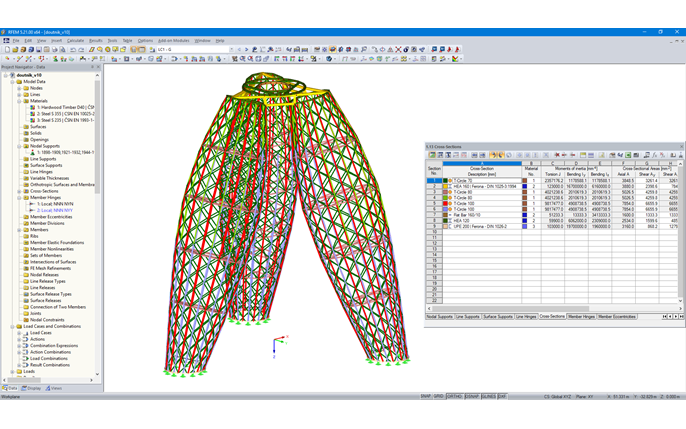Click the colored results panel icon at the toolbar end
The image size is (686, 429).
coord(455,59)
